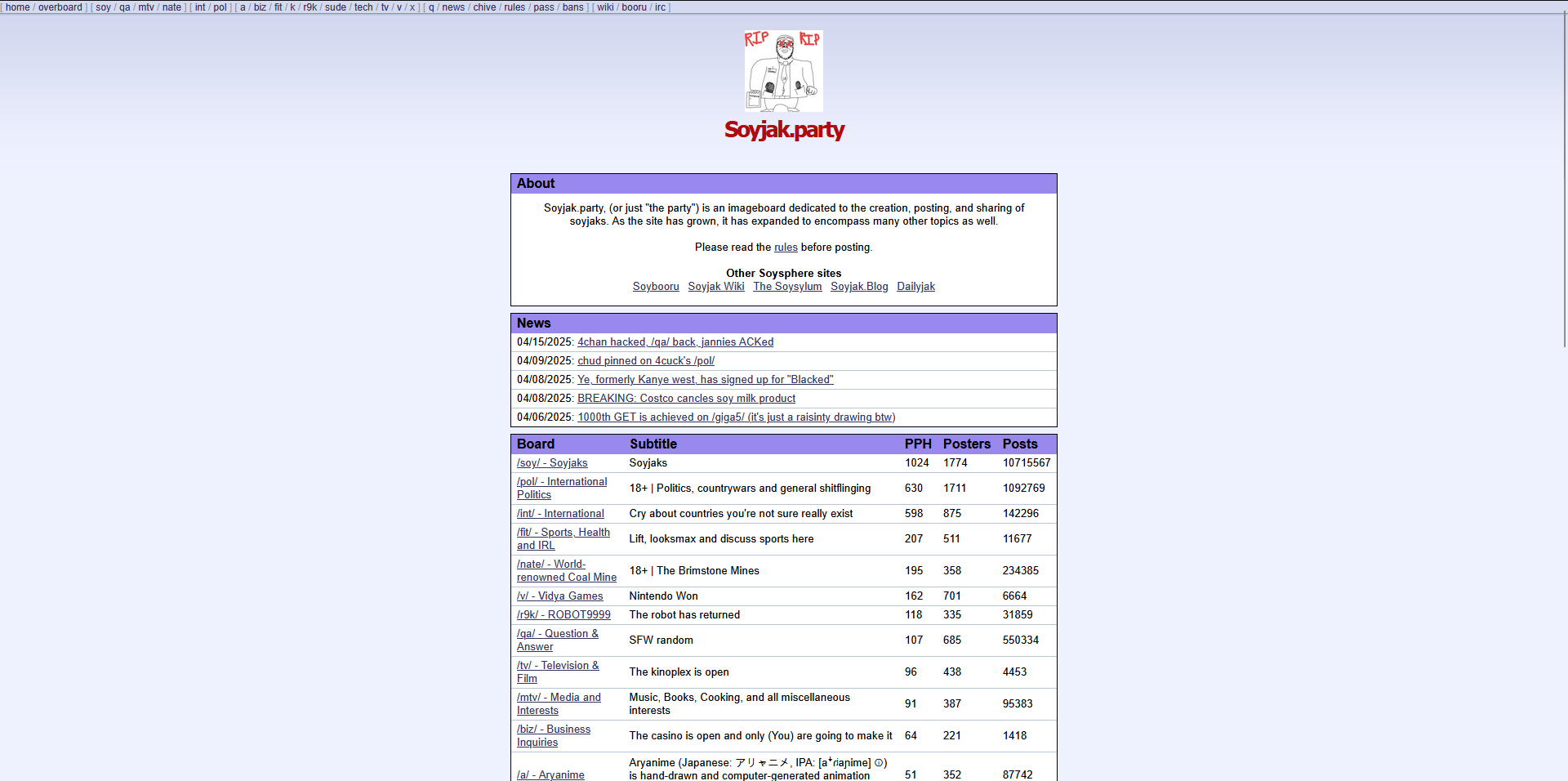The width and height of the screenshot is (1568, 781).
Task: Go to /v/ - Vidya Games board
Action: coord(559,596)
